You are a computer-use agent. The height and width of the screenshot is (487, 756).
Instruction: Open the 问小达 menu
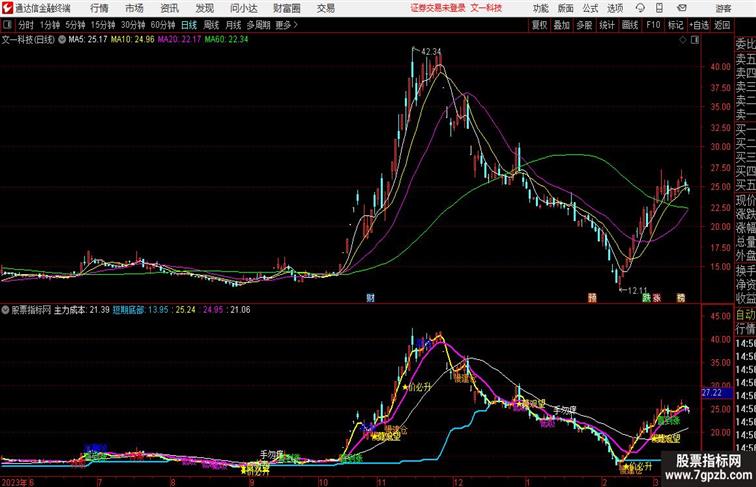(243, 8)
